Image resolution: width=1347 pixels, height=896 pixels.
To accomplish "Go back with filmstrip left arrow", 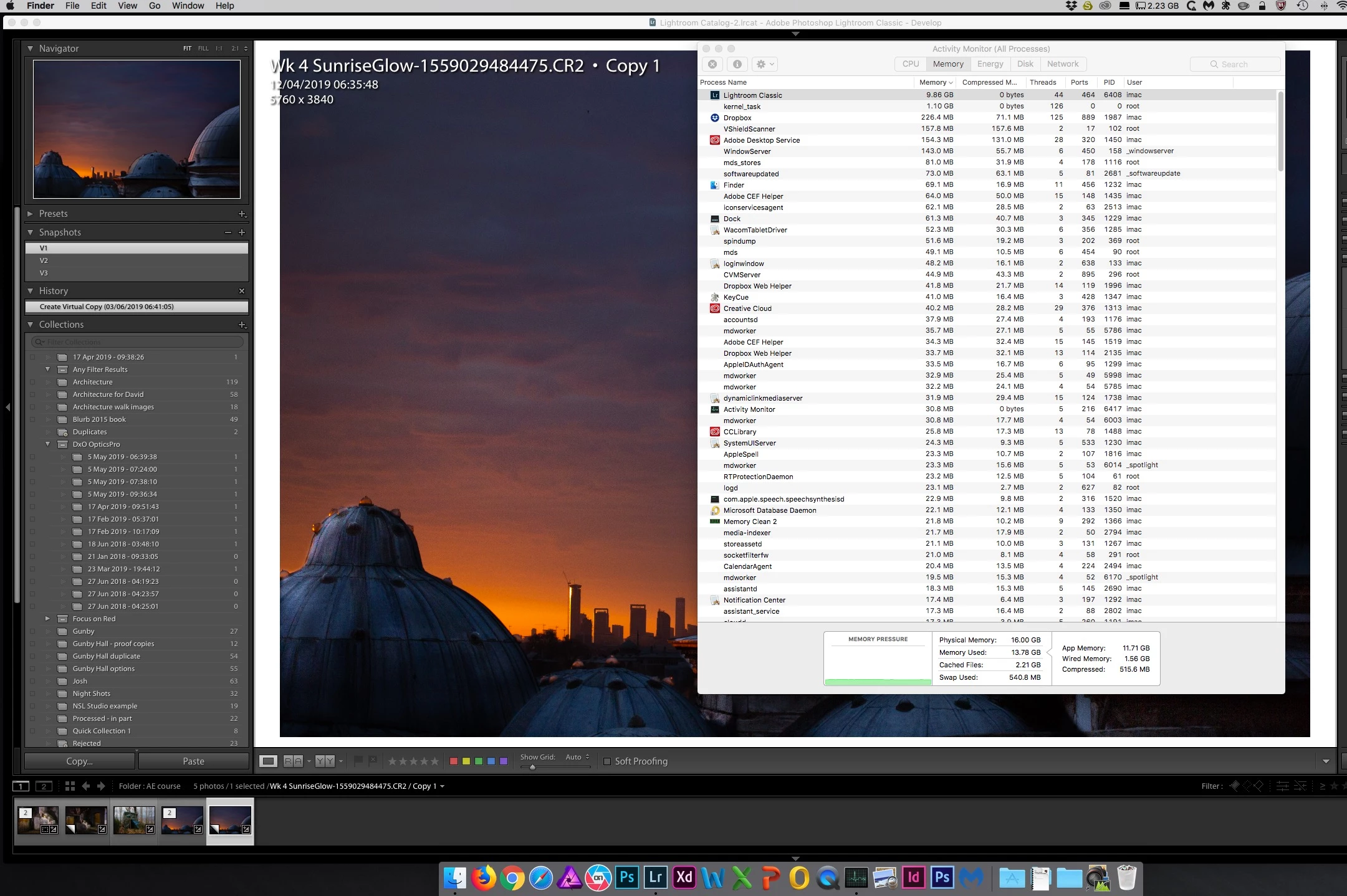I will point(86,786).
